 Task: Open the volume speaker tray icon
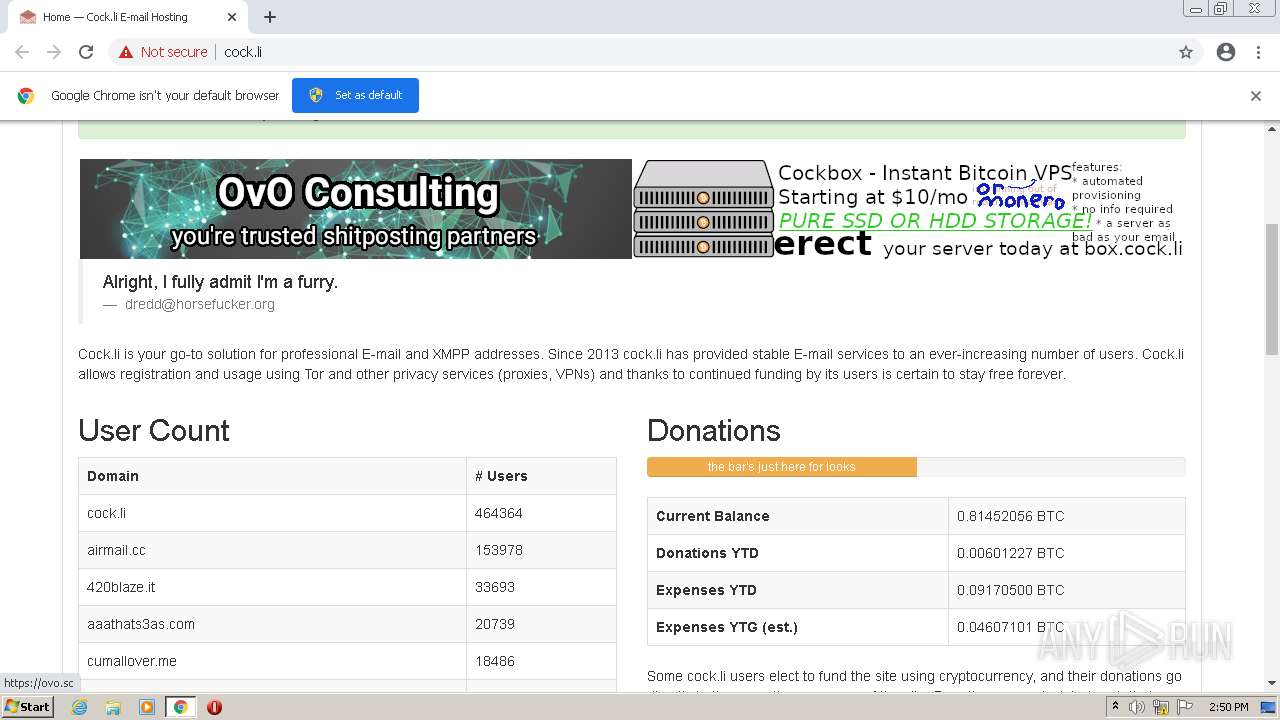click(1136, 707)
